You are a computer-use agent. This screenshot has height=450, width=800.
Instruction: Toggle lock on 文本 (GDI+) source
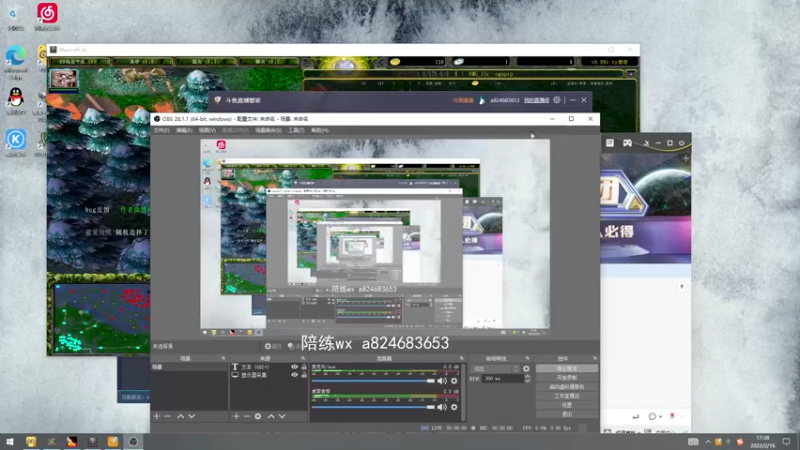[304, 367]
